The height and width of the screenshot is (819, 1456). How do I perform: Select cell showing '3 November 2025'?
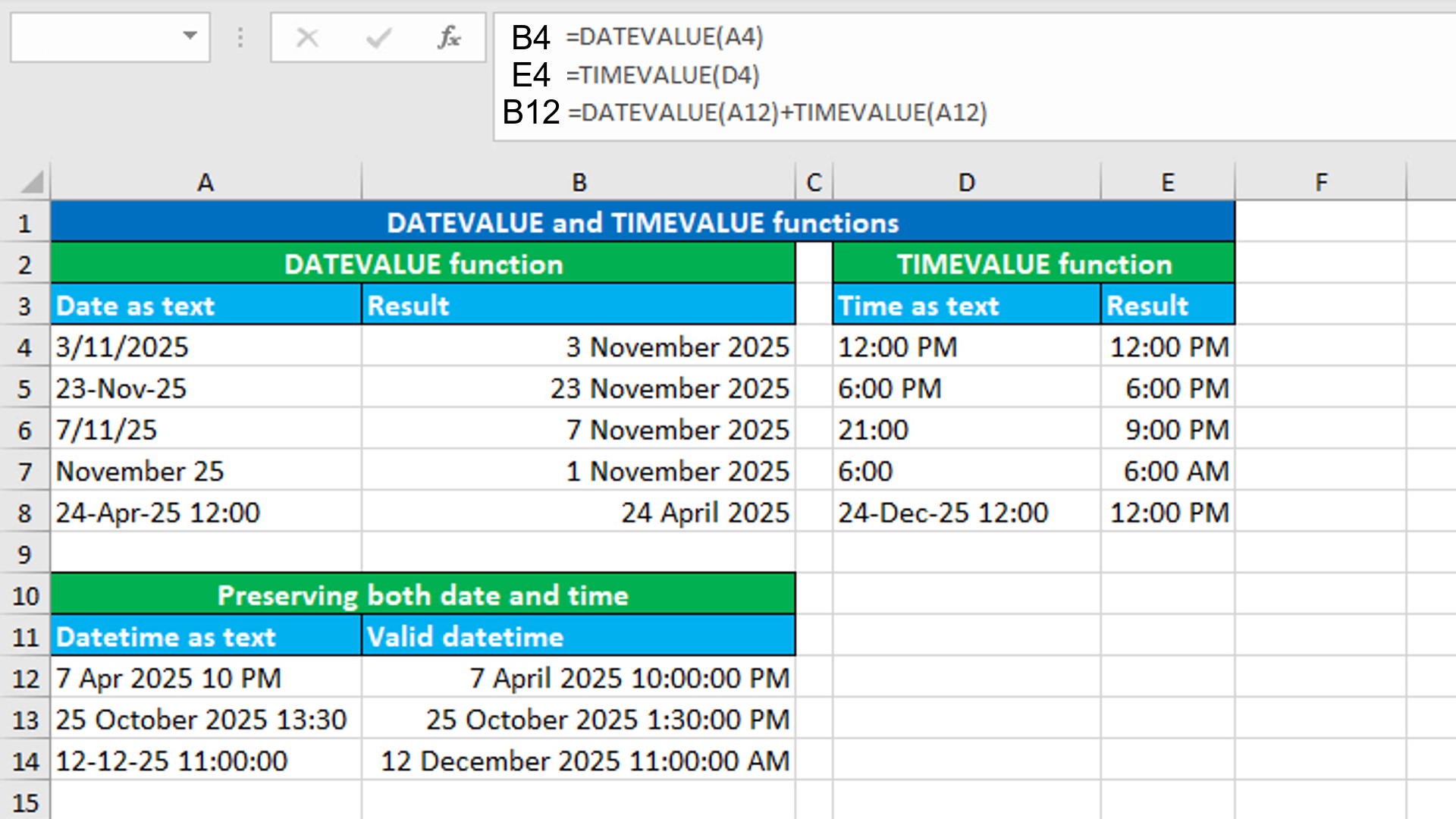[579, 347]
